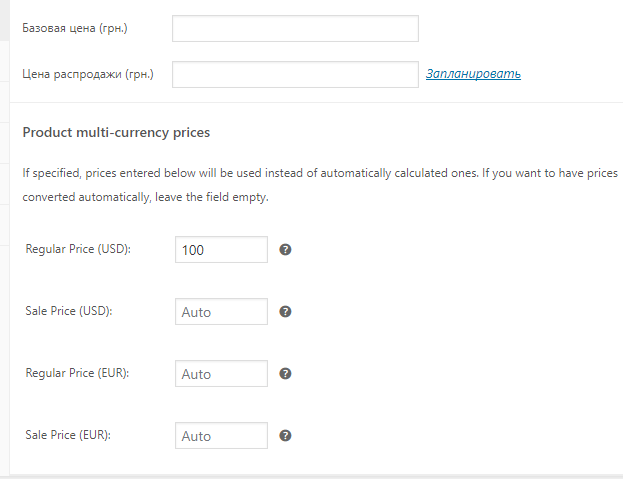Screen dimensions: 623x479
Task: Click the Базовая цена (грн.) label
Action: click(x=75, y=28)
